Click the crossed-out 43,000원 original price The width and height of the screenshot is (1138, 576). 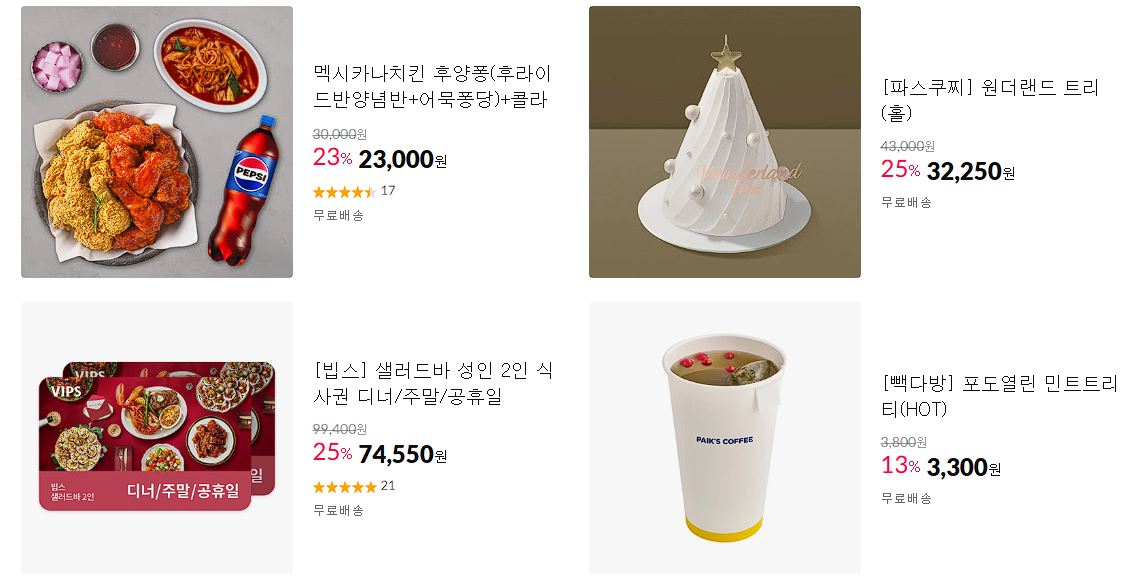coord(908,147)
